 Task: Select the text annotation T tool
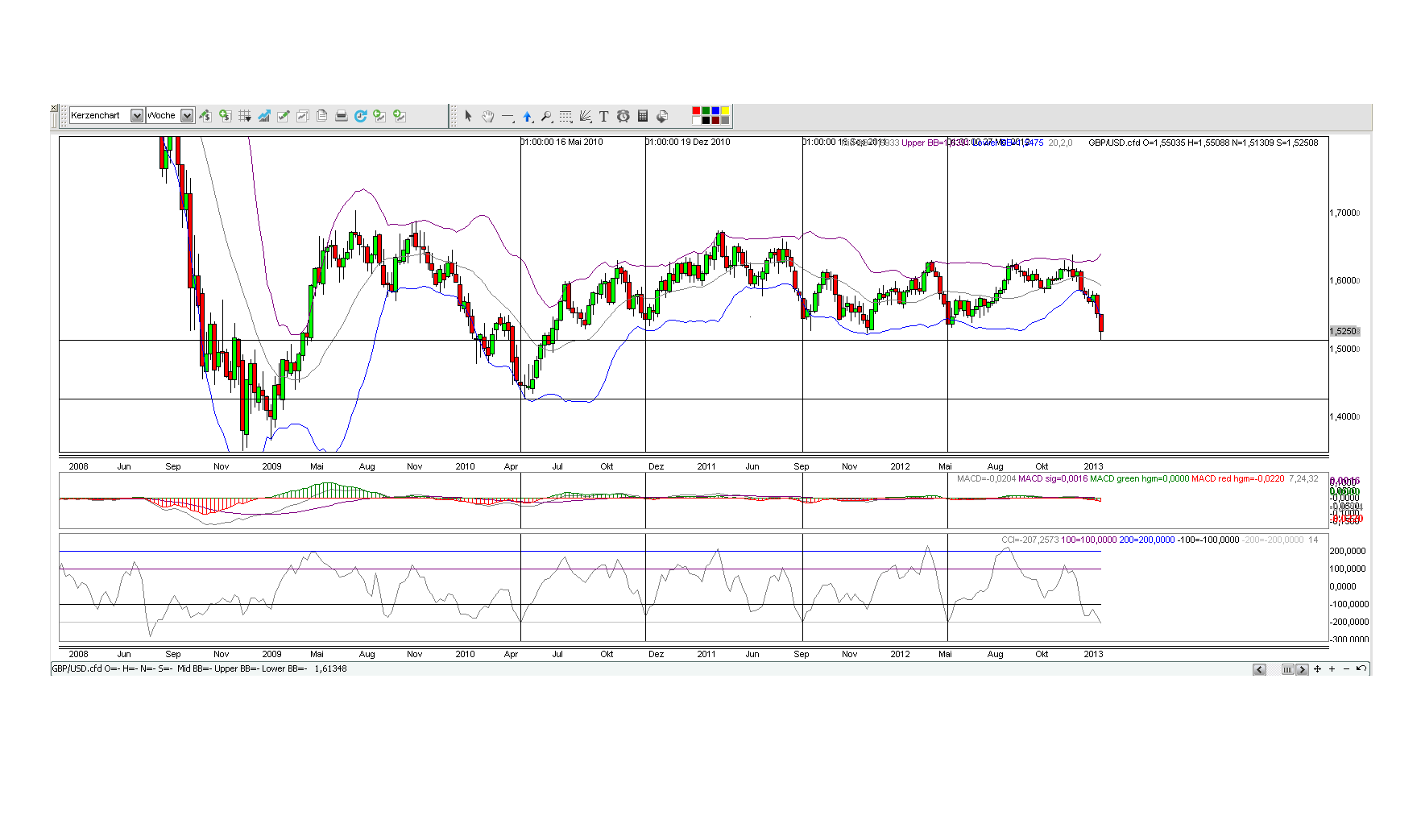coord(603,117)
